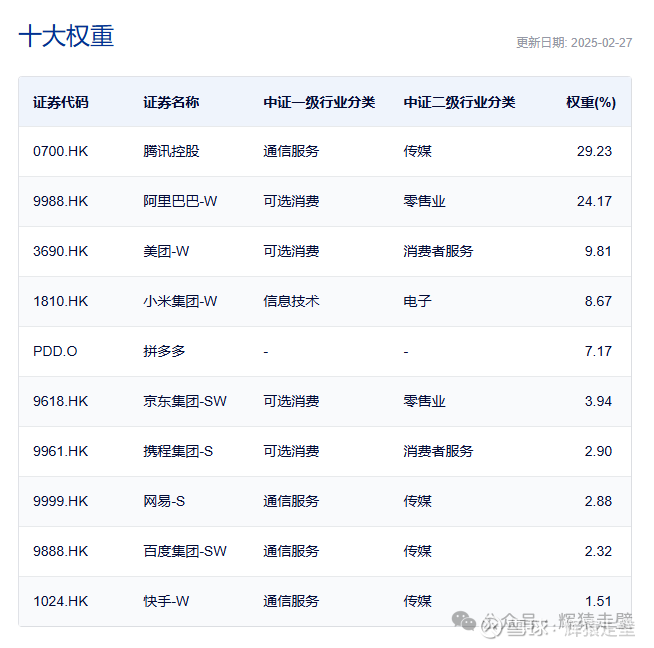Click weight value 9.81
This screenshot has width=654, height=648.
[598, 251]
